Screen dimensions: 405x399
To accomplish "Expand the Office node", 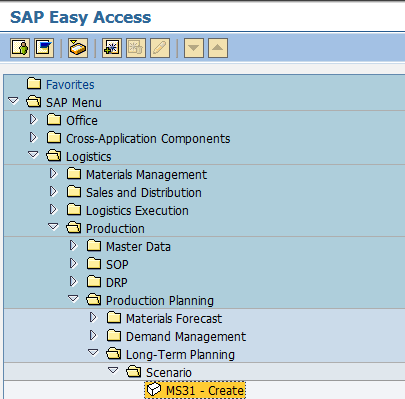I will point(33,119).
